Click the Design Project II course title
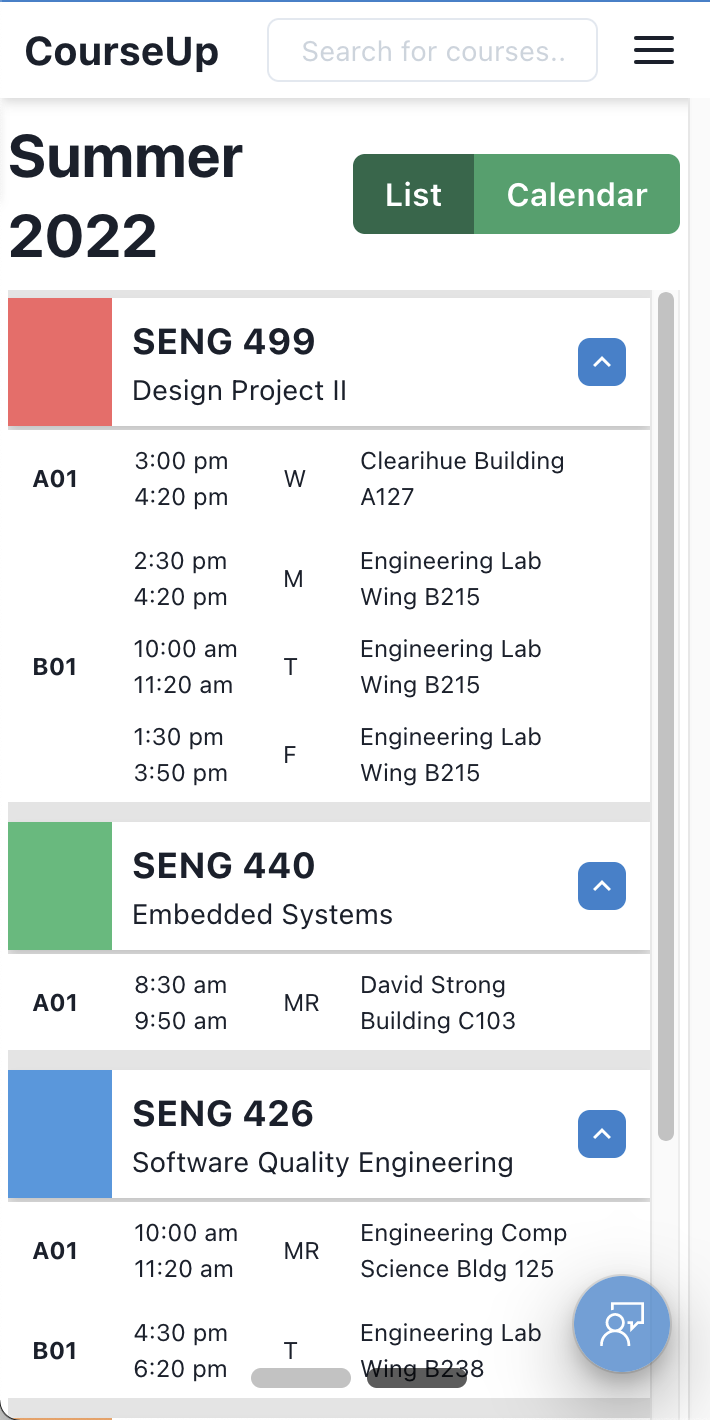The image size is (710, 1420). pyautogui.click(x=239, y=390)
